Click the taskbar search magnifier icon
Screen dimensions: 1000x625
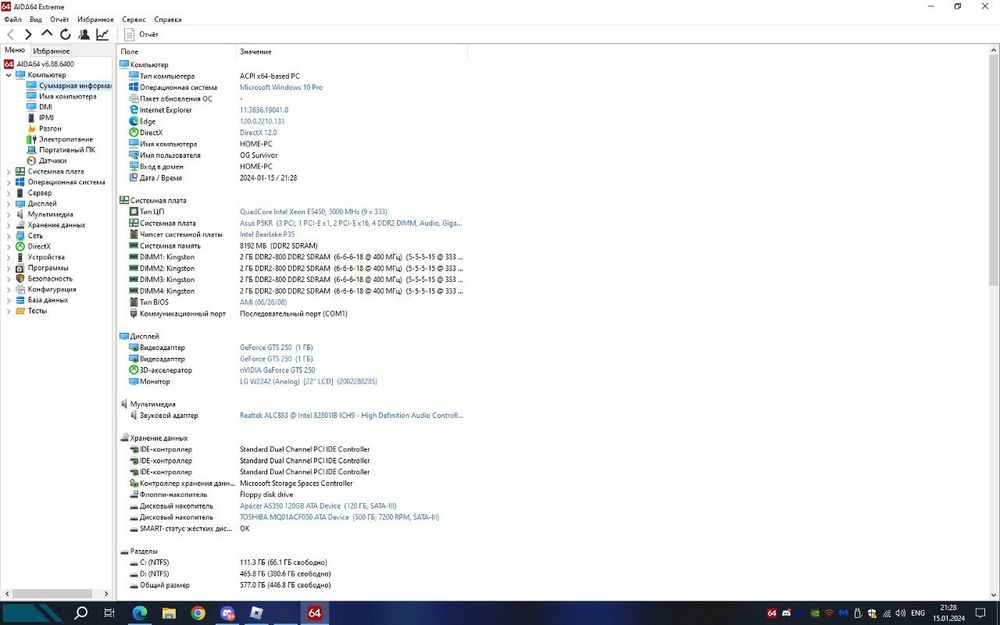[81, 613]
